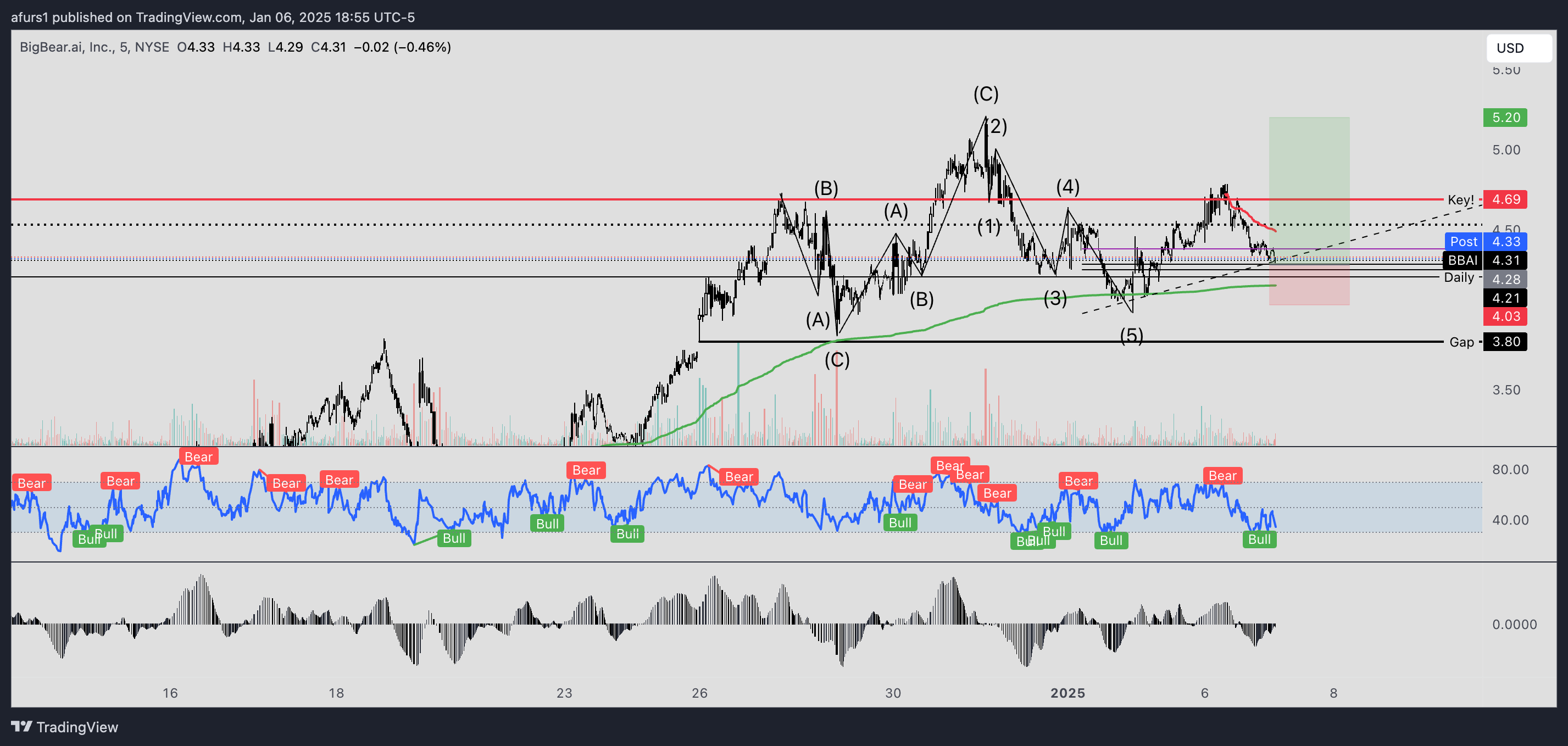Click the 23 date on the time axis

(564, 693)
